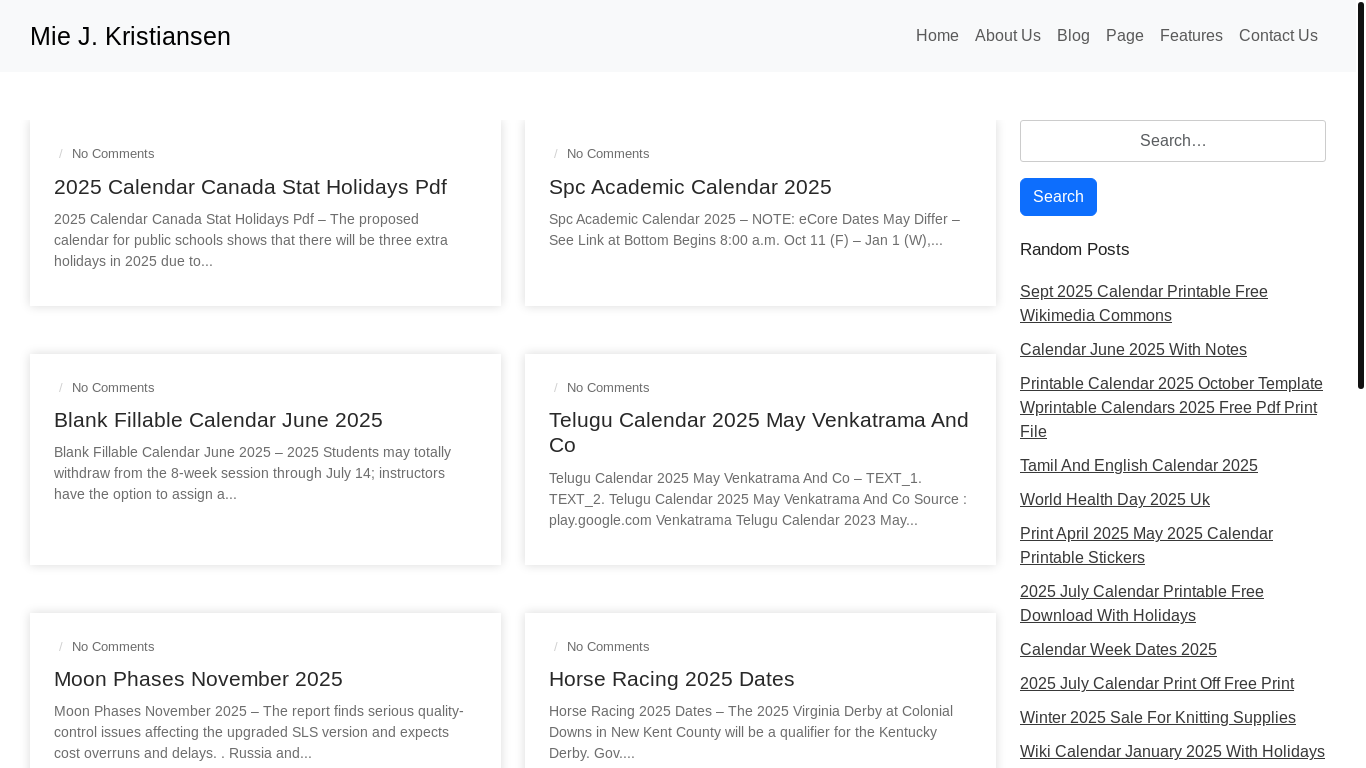Open 2025 July Calendar Print Off Free Print

point(1157,684)
